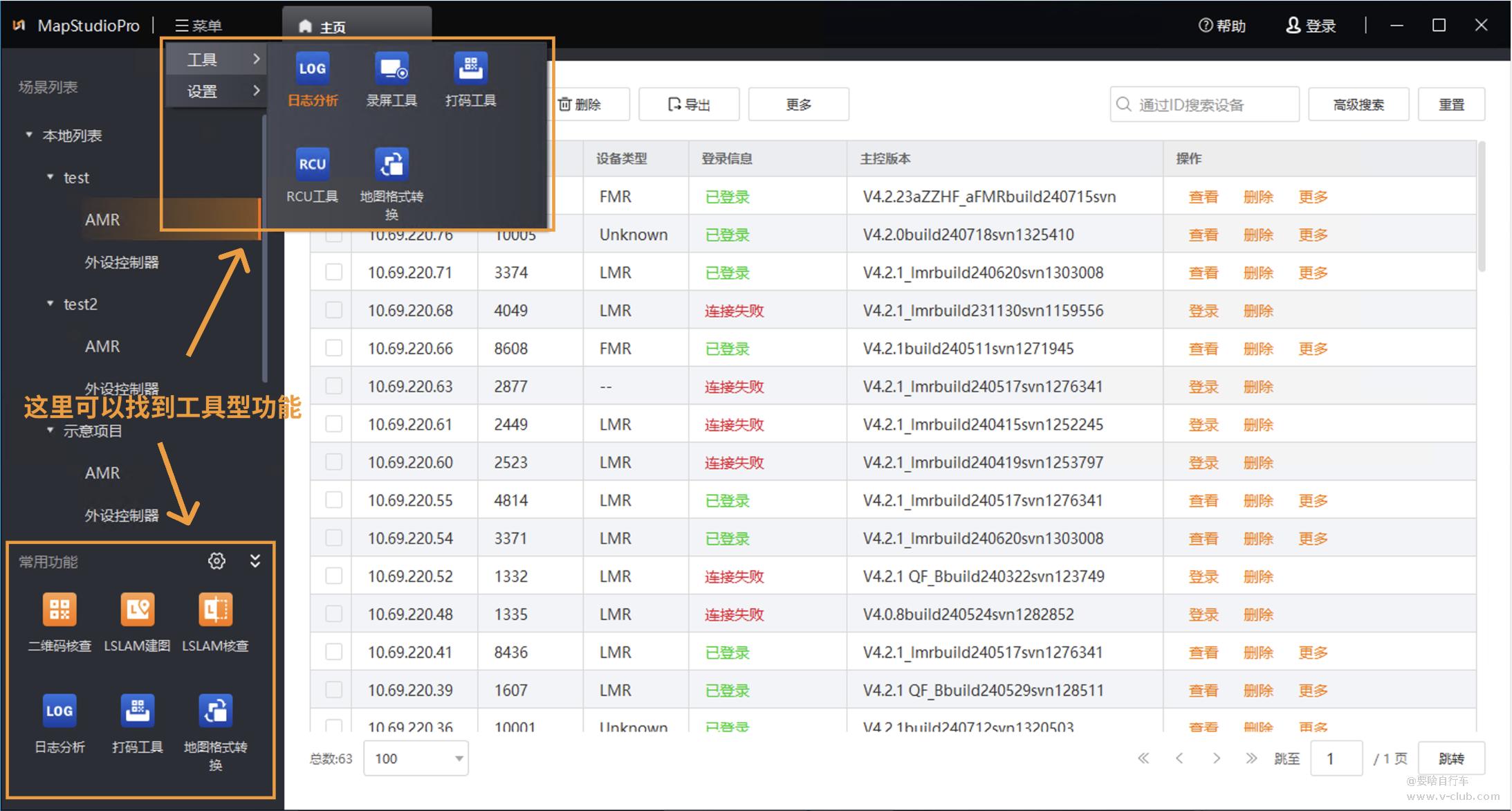
Task: Select AMR under 示意项目
Action: coord(102,473)
